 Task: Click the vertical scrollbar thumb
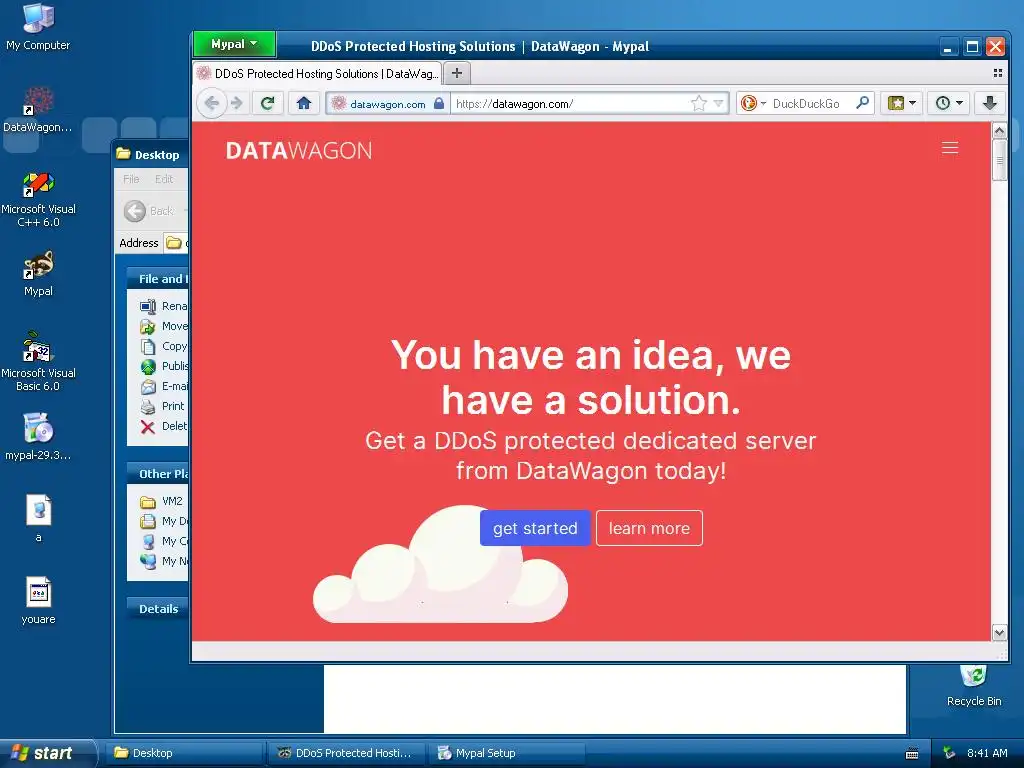click(999, 160)
